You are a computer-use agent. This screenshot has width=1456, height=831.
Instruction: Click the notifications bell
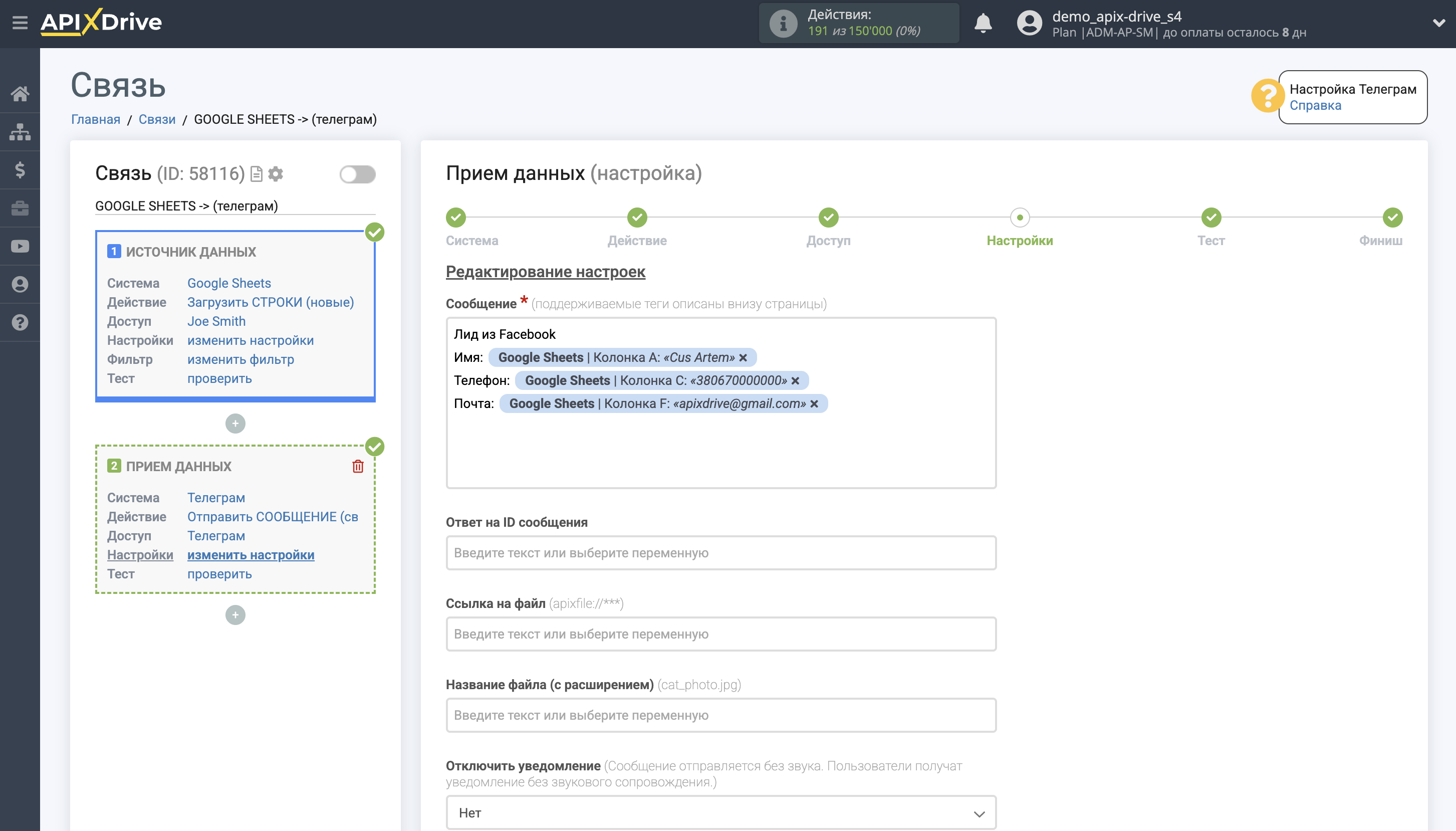[984, 23]
